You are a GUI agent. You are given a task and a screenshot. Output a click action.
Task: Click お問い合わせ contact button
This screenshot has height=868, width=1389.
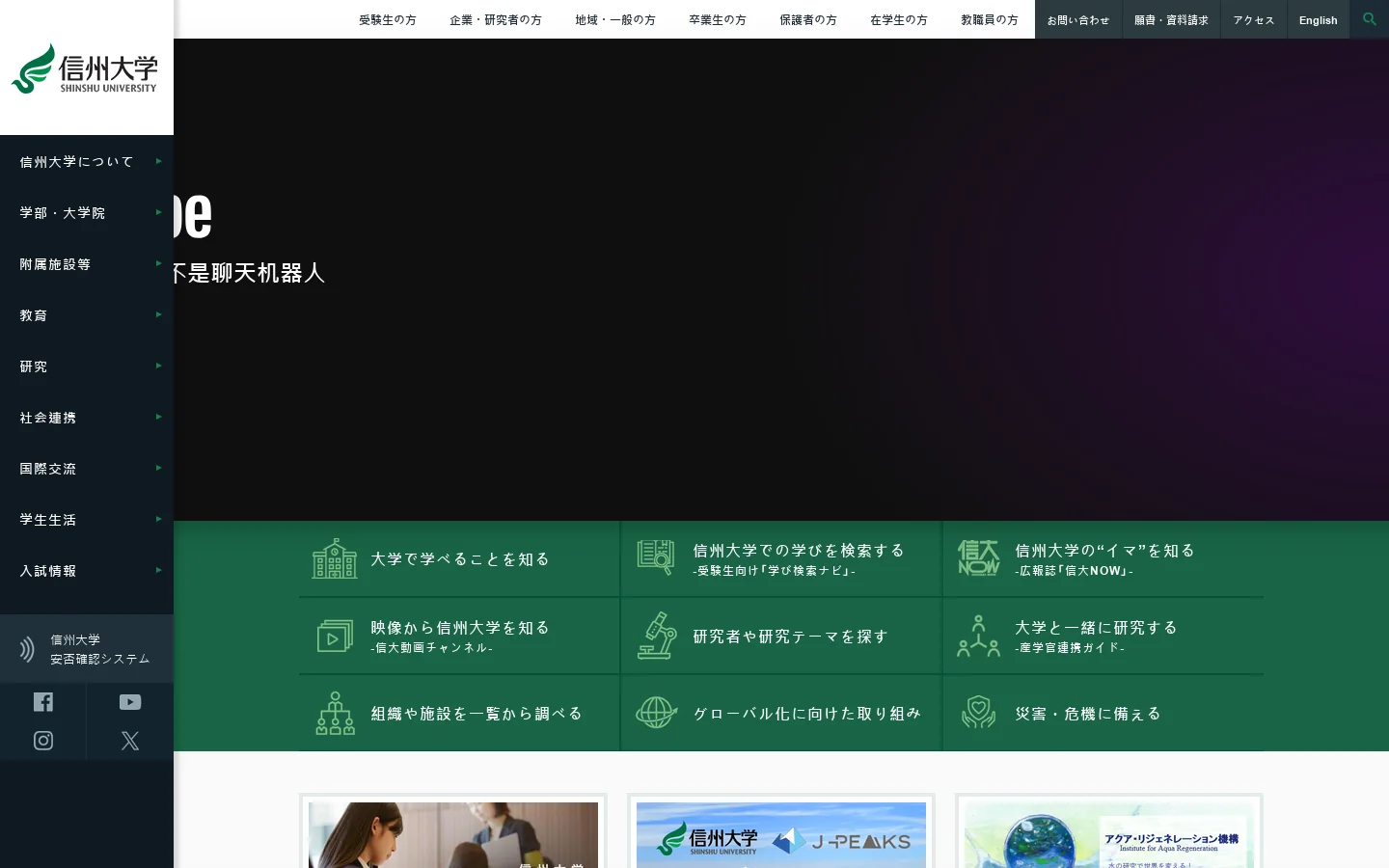[1078, 19]
